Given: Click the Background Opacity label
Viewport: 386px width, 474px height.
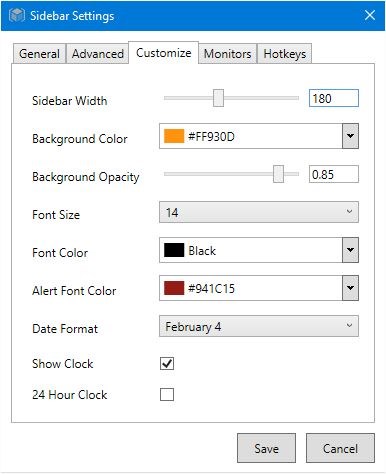Looking at the screenshot, I should (86, 177).
